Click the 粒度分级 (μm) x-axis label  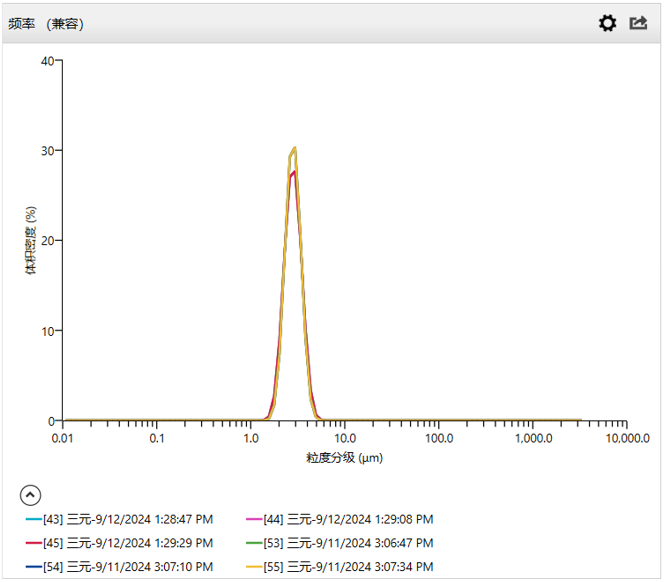[344, 458]
